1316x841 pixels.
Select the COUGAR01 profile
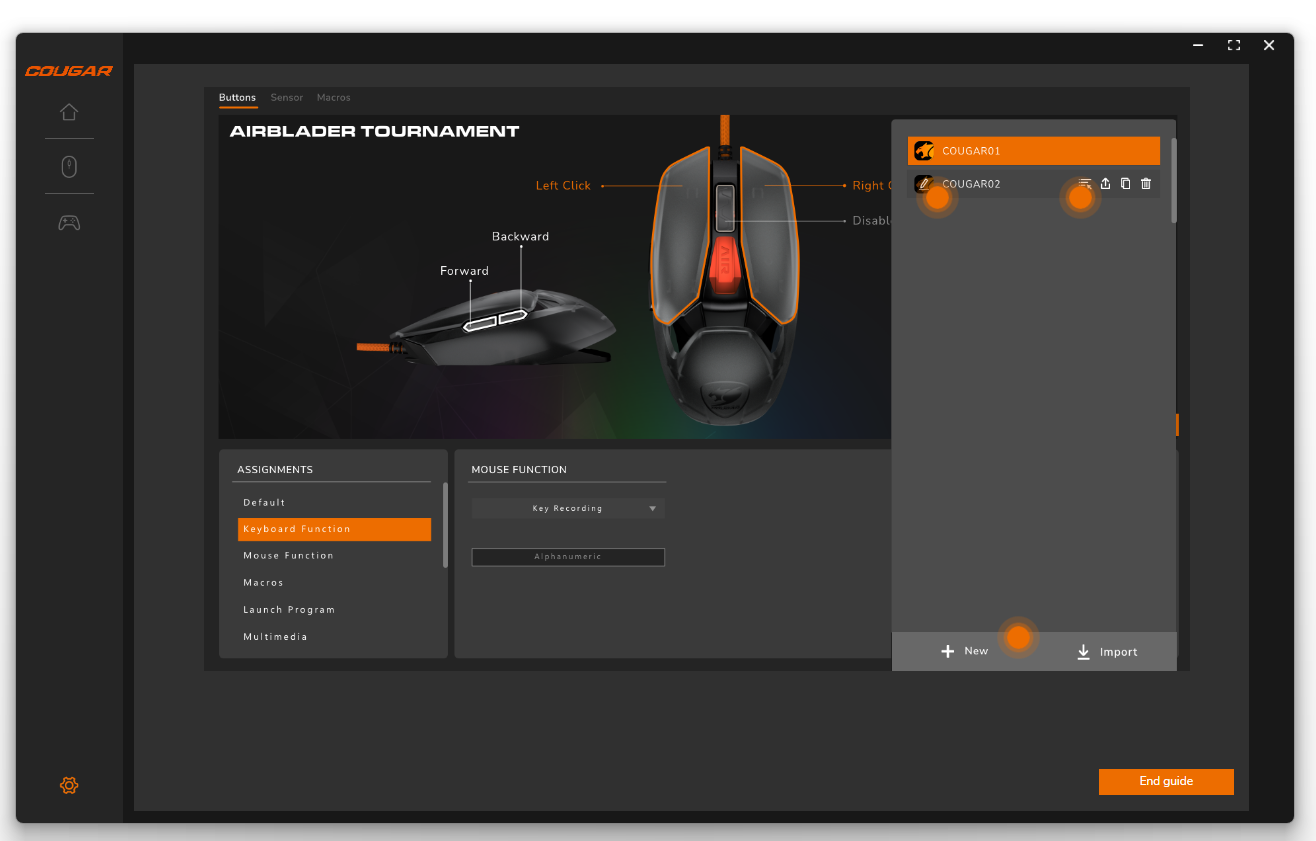point(1034,151)
